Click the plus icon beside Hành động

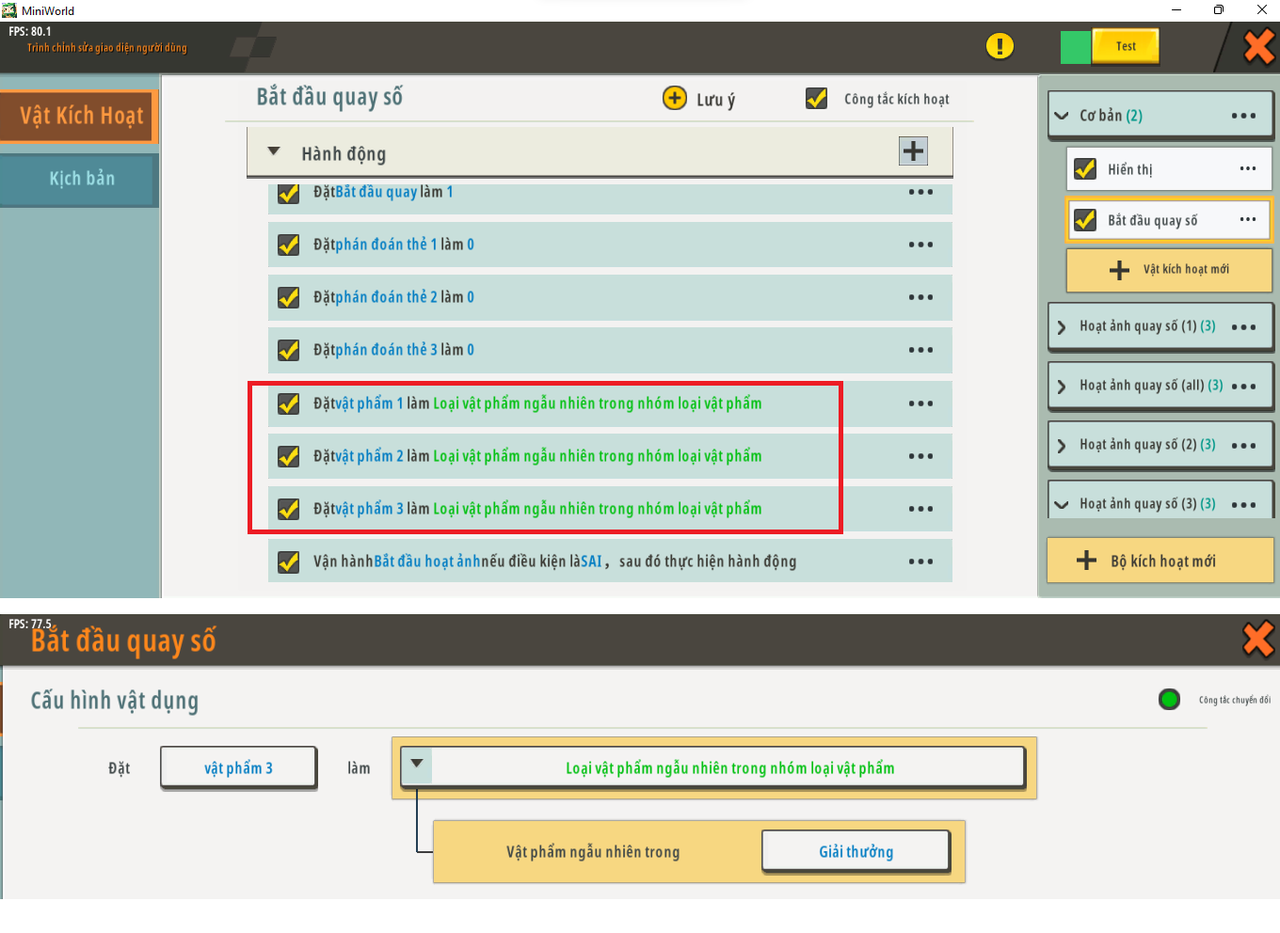[x=913, y=151]
